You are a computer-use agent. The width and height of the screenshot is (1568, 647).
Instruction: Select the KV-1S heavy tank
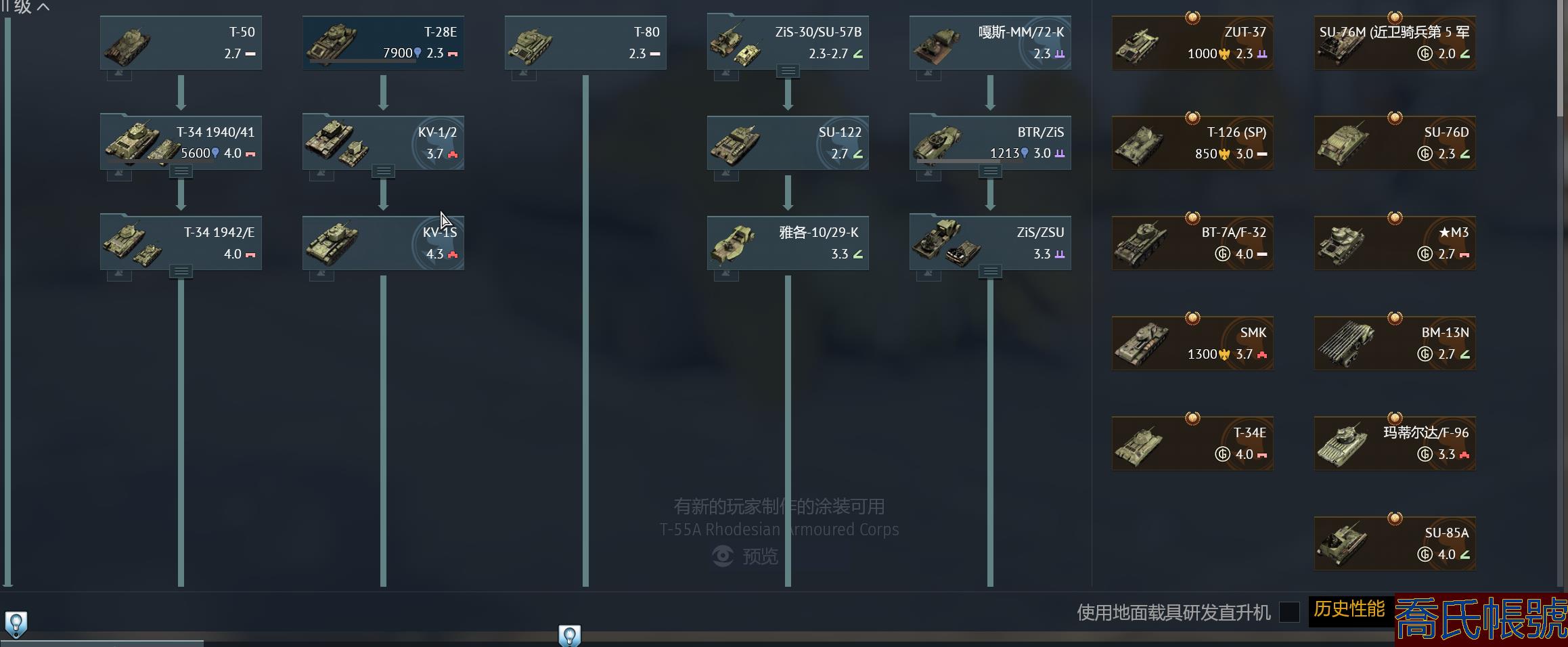[x=383, y=243]
